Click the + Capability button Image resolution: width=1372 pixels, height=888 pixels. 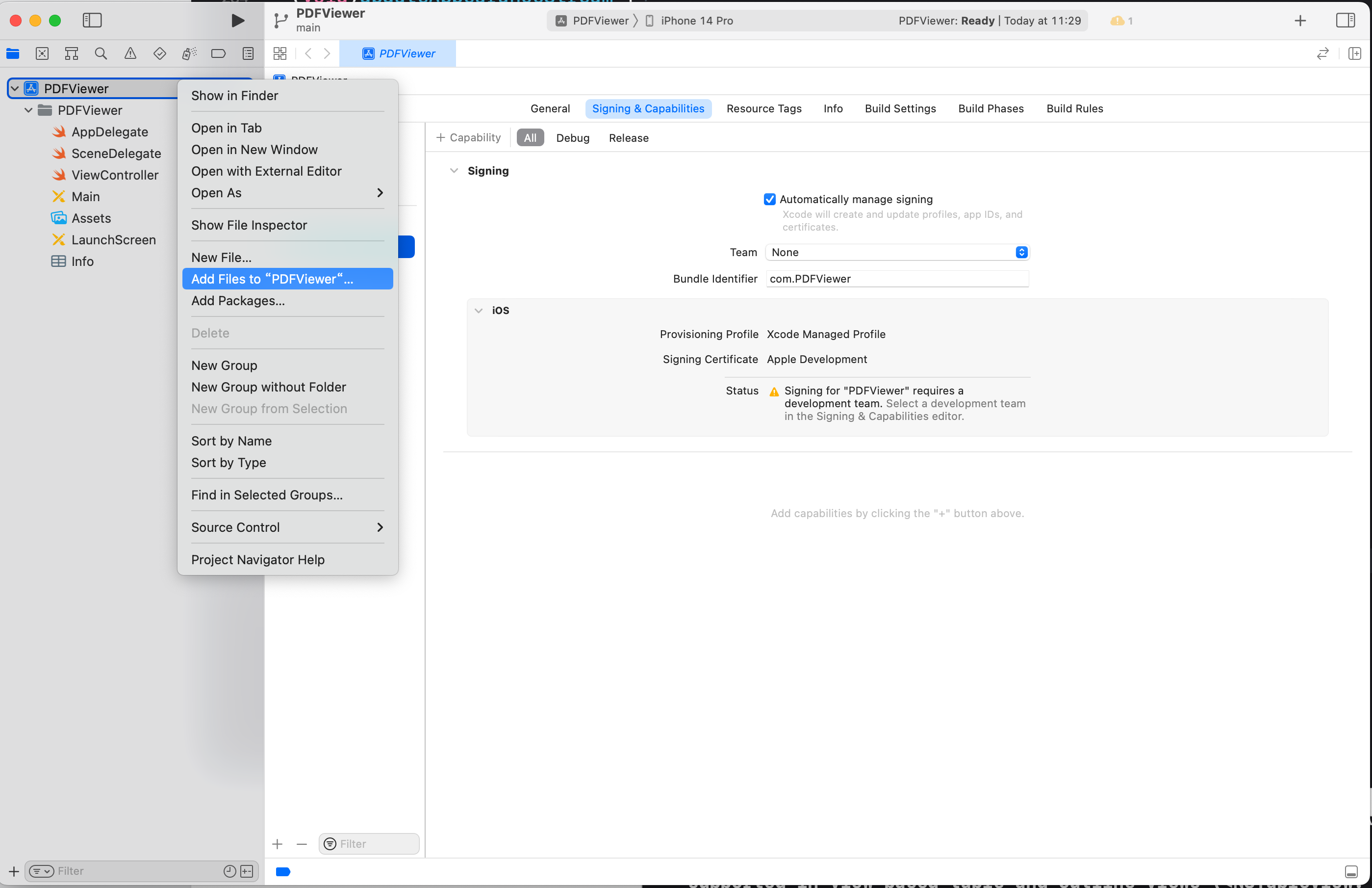468,138
